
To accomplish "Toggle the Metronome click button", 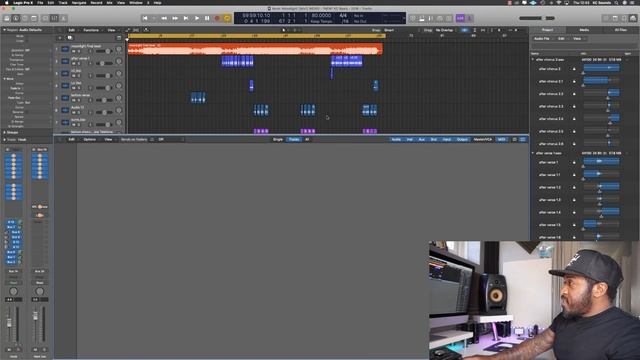I will [470, 18].
